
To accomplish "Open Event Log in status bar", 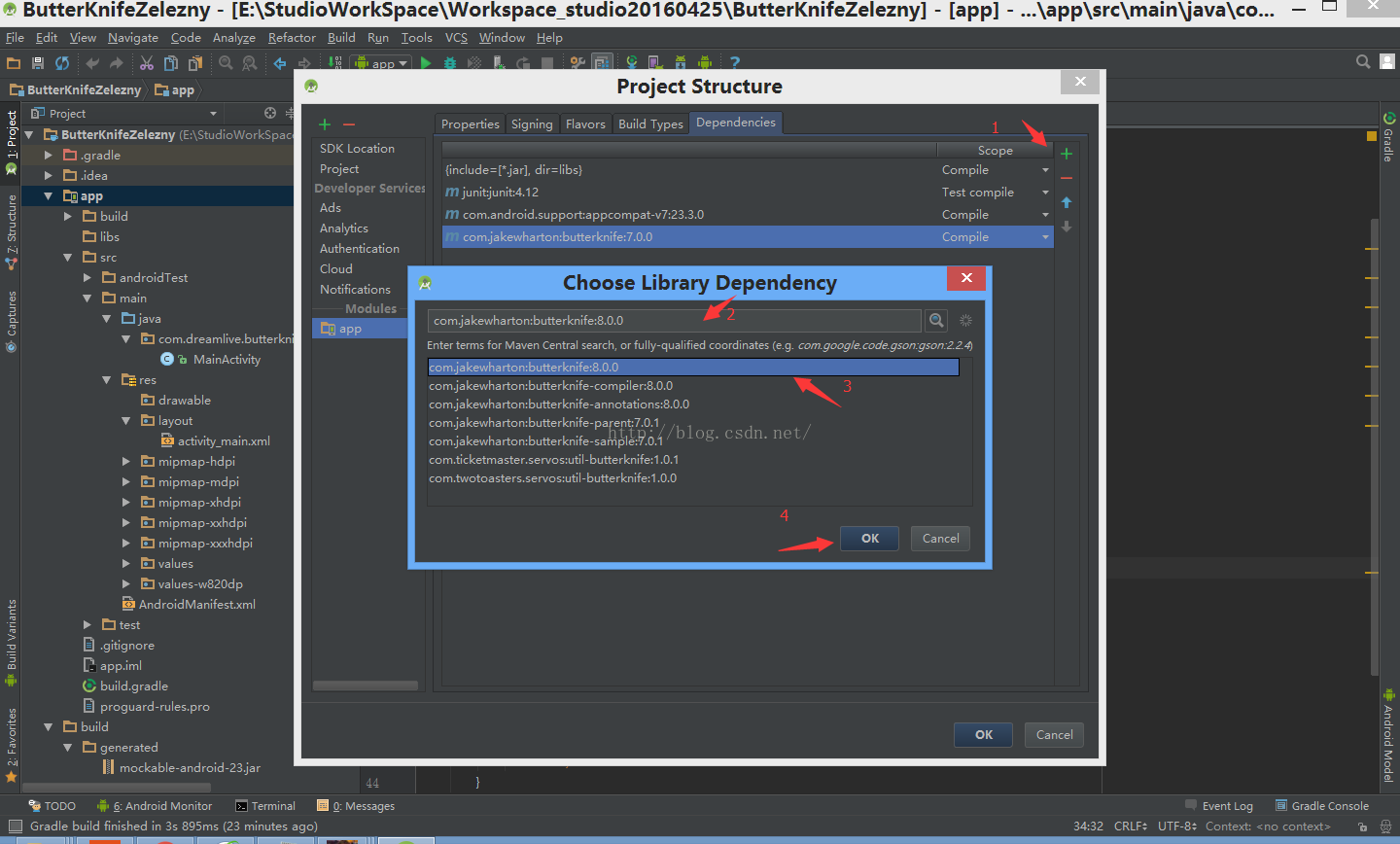I will click(1219, 806).
